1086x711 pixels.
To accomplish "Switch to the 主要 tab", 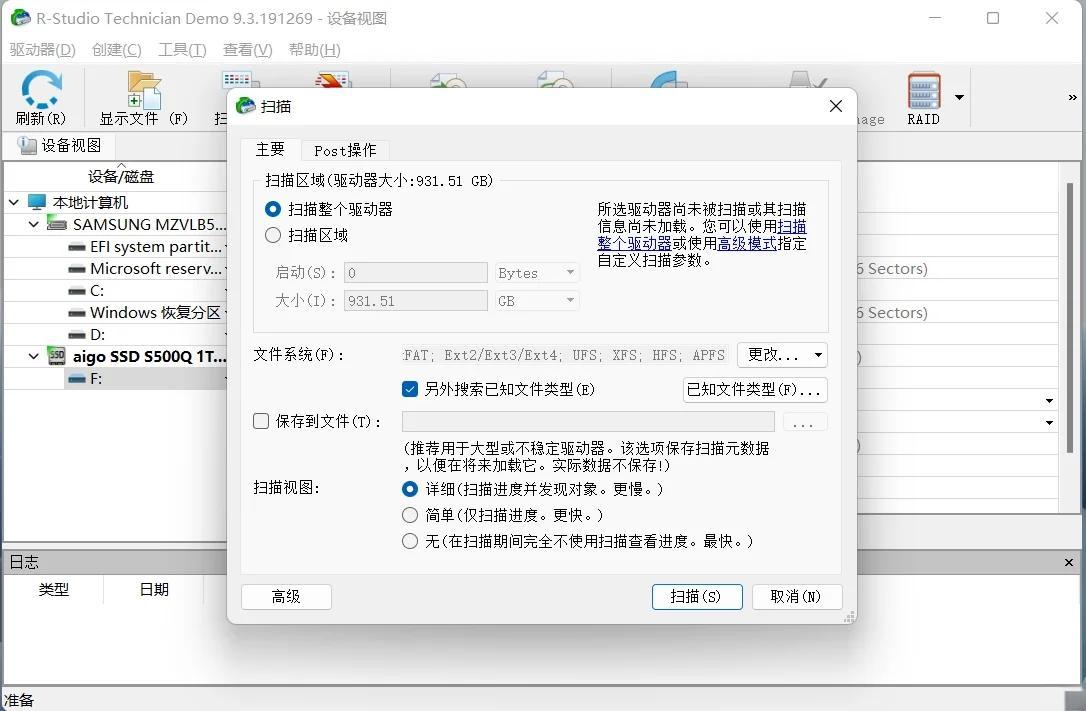I will [270, 150].
